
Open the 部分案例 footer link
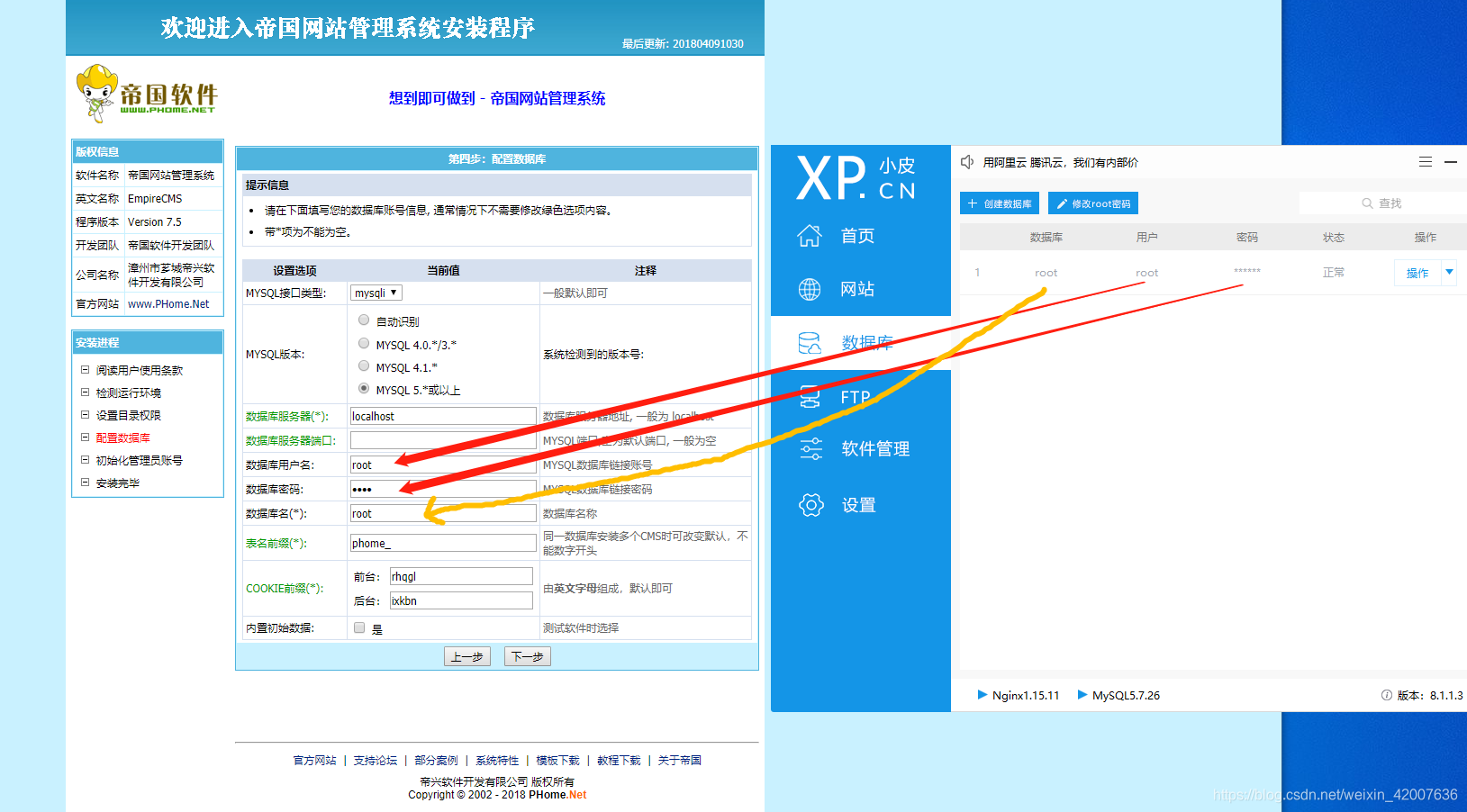[436, 761]
